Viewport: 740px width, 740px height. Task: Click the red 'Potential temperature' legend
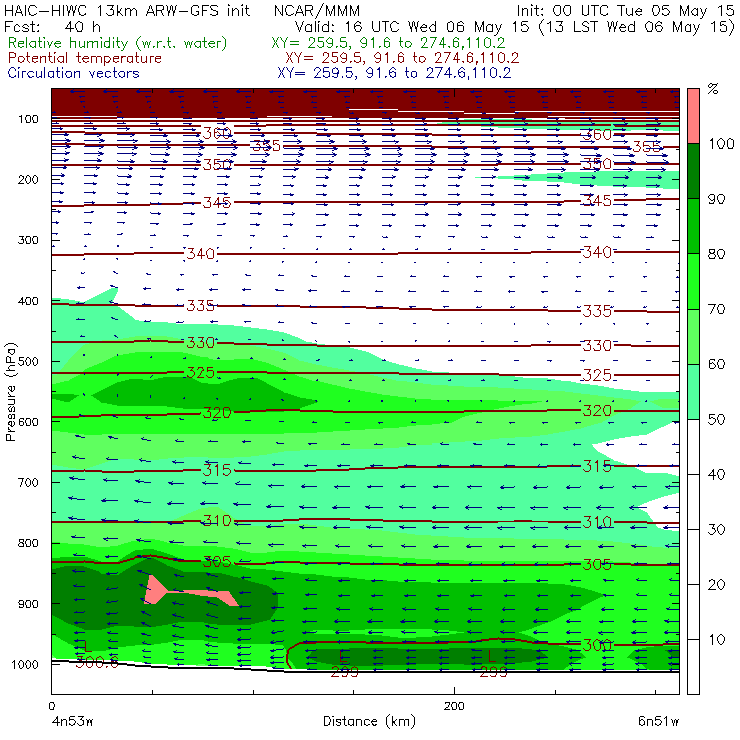click(84, 58)
